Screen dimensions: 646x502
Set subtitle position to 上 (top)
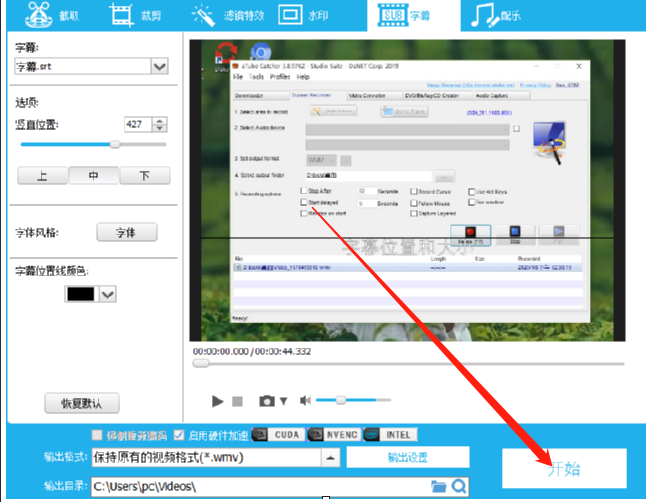(x=42, y=176)
